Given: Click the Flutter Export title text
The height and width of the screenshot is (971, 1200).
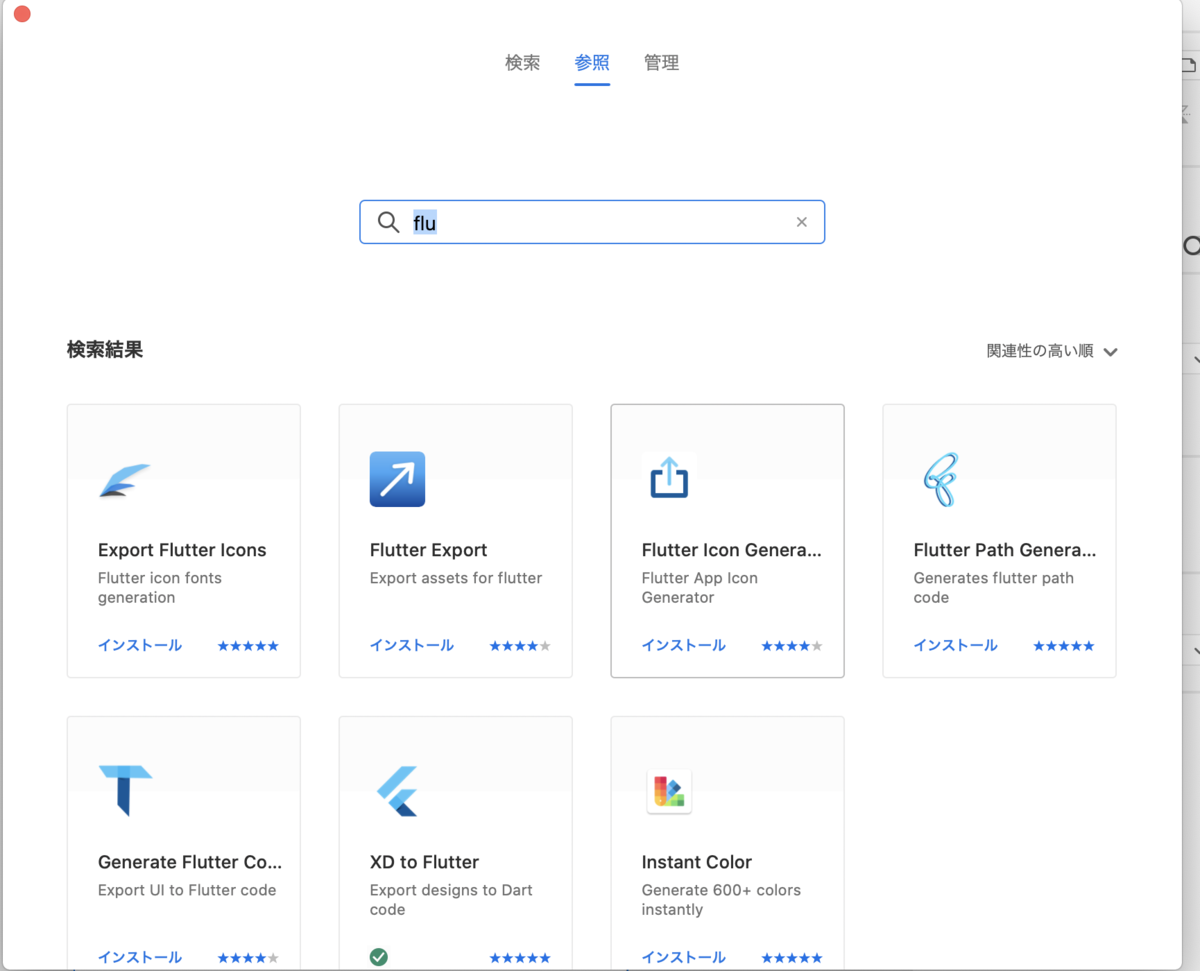Looking at the screenshot, I should tap(429, 550).
